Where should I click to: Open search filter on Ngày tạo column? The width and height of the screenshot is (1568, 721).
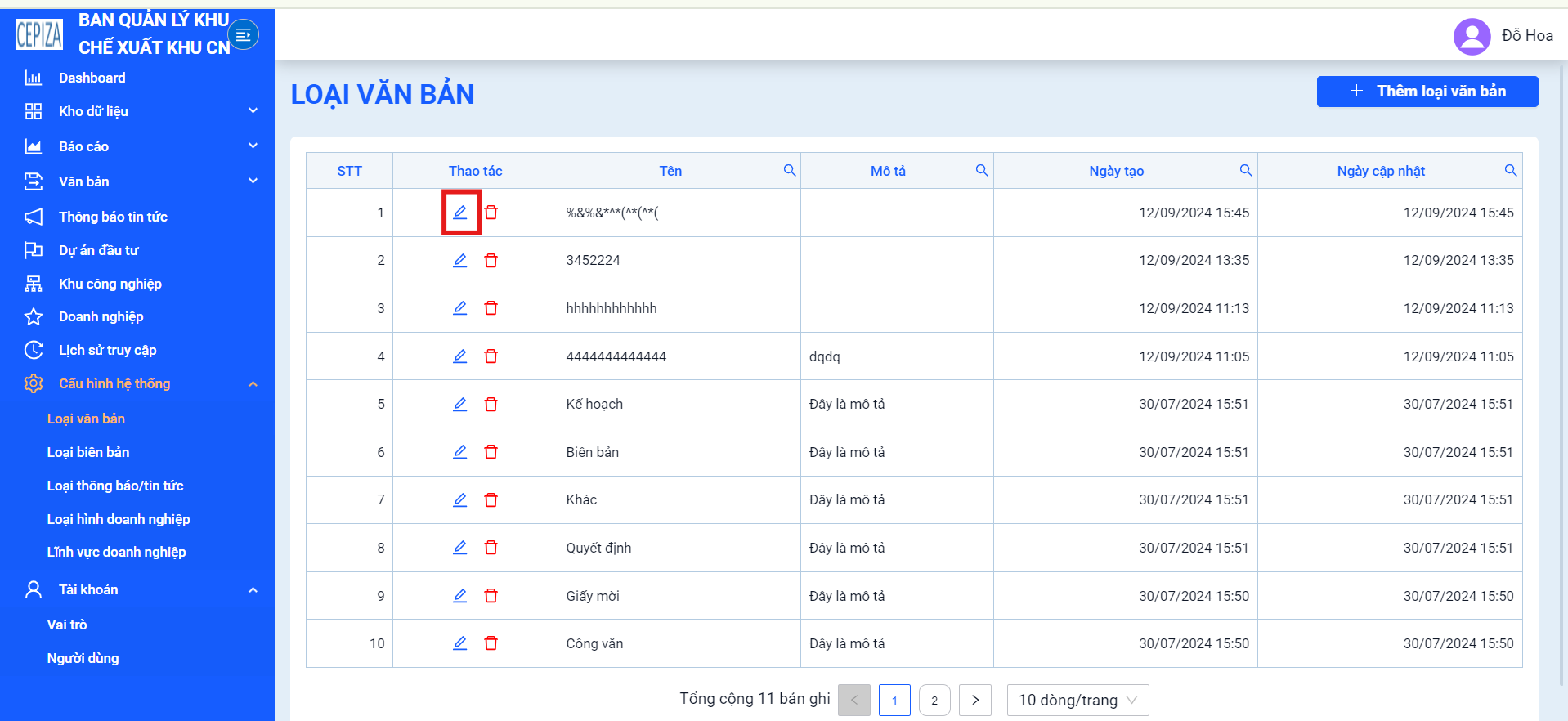point(1246,170)
